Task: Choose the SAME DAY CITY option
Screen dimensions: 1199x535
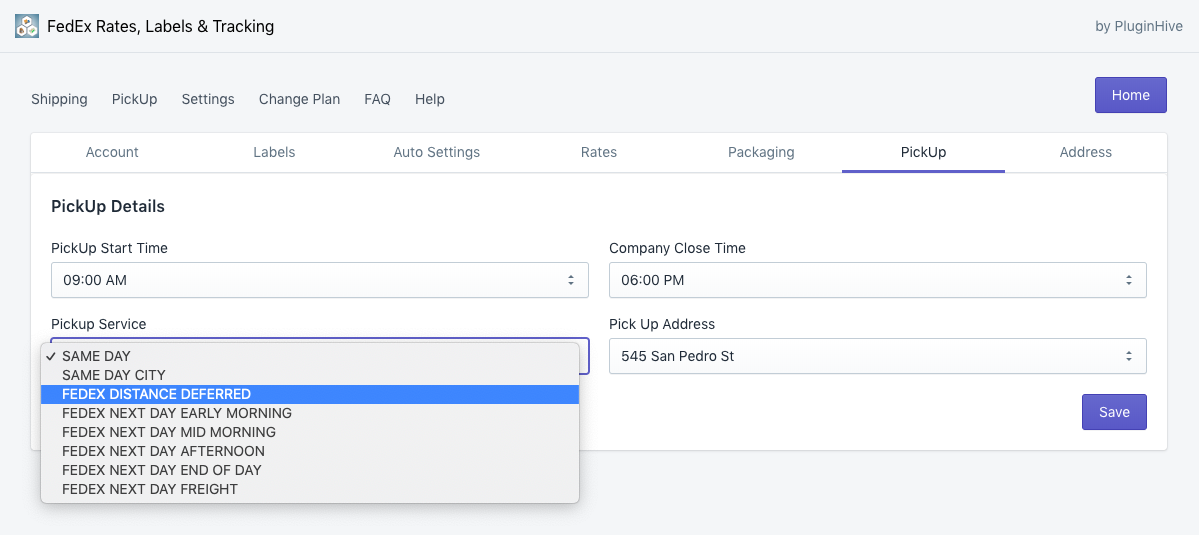Action: pyautogui.click(x=310, y=375)
